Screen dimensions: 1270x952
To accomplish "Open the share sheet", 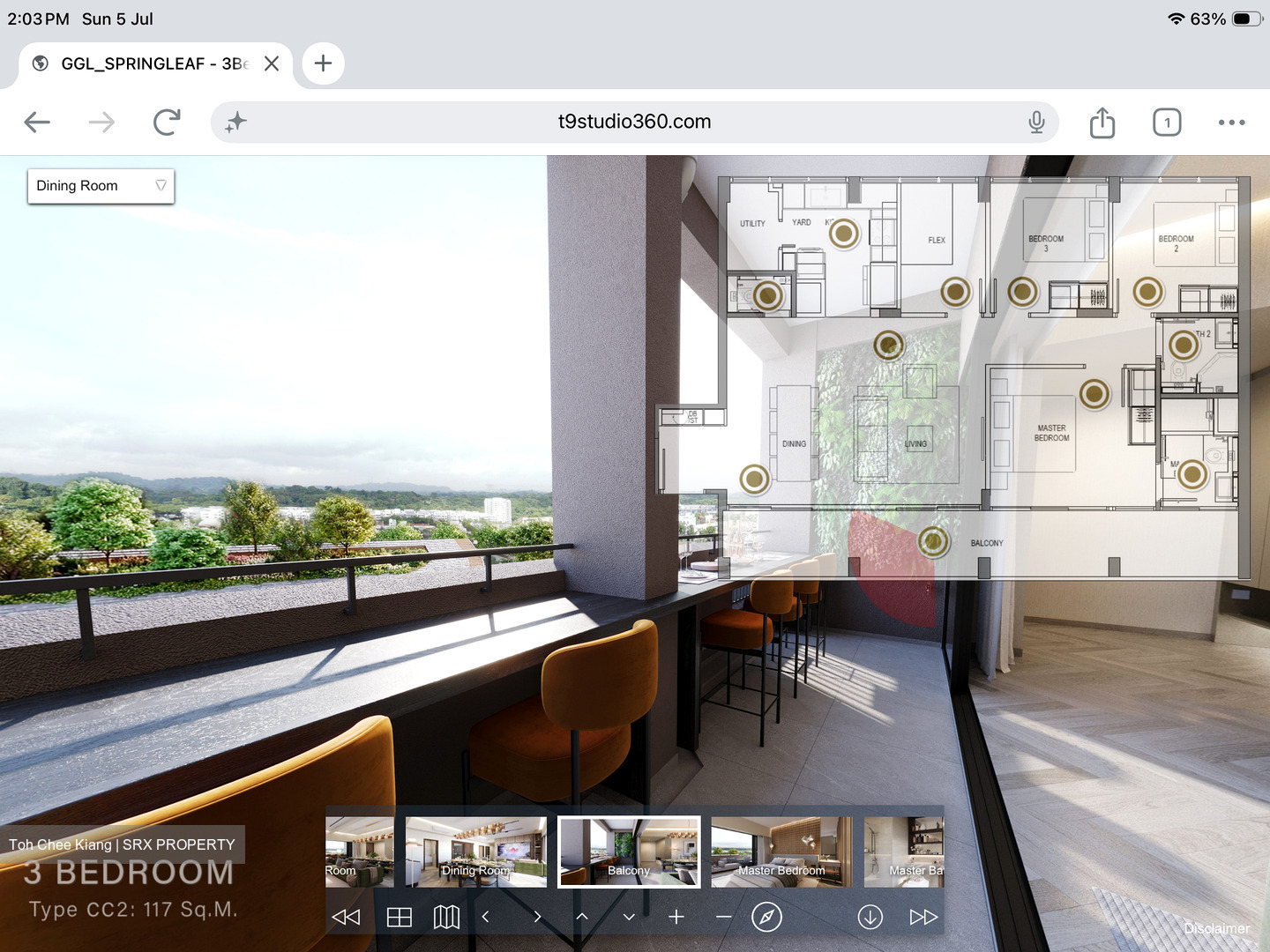I will (1102, 122).
